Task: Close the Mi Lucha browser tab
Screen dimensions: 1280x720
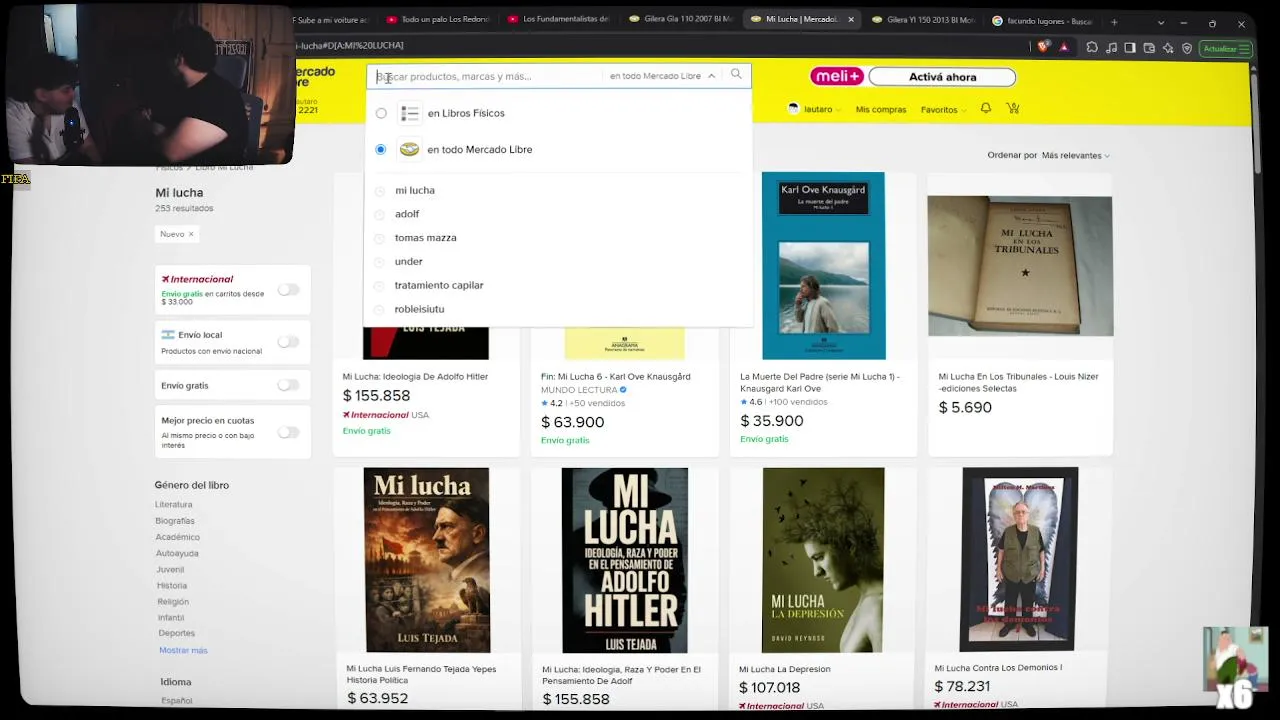Action: [x=851, y=20]
